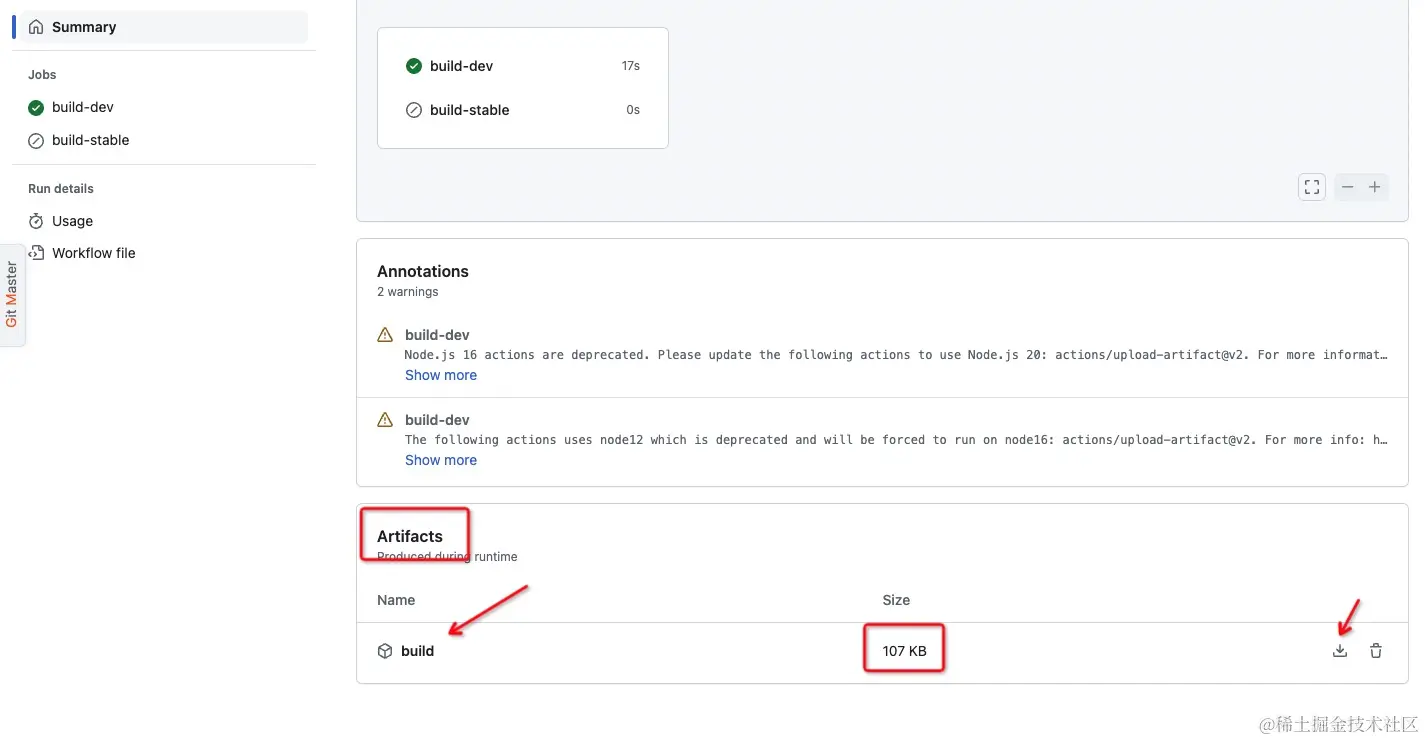Click the Workflow file code icon
Viewport: 1425px width, 741px height.
click(36, 253)
